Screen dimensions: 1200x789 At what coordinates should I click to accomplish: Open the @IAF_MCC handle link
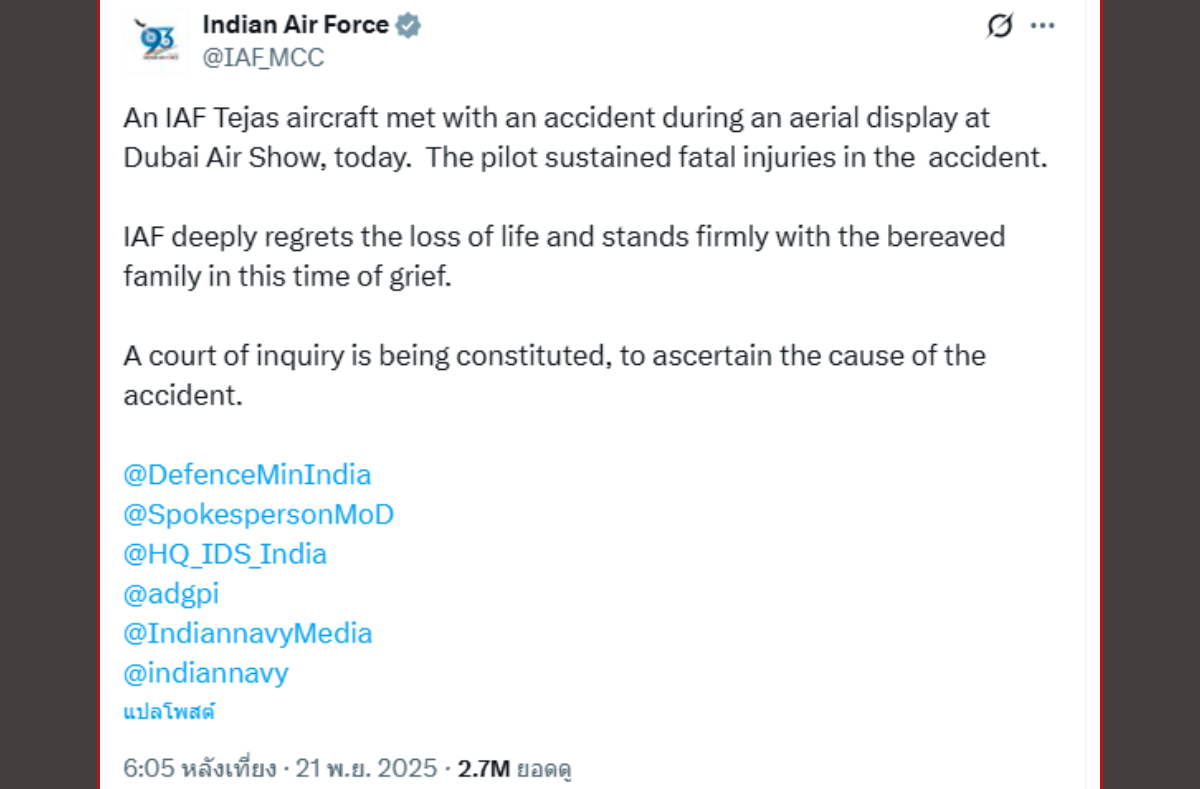pyautogui.click(x=263, y=58)
